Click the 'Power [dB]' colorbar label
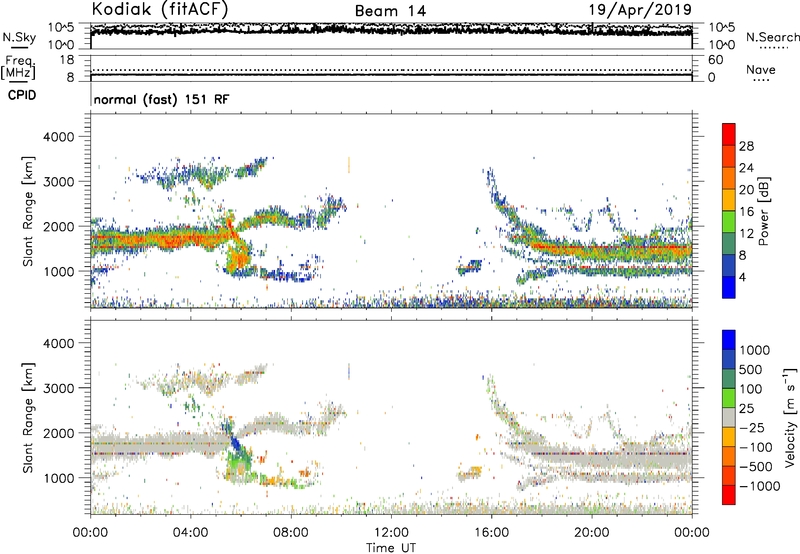The height and width of the screenshot is (554, 800). pos(763,211)
